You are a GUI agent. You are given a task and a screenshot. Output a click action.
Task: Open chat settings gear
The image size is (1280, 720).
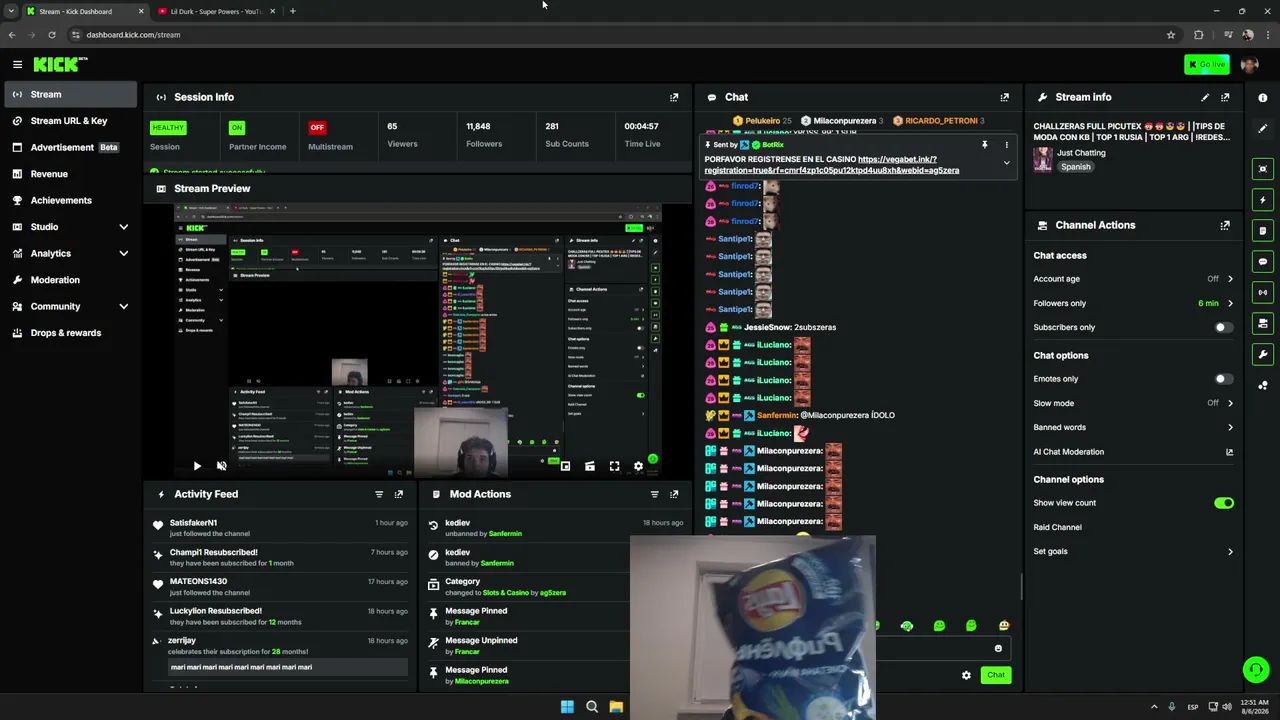point(966,675)
